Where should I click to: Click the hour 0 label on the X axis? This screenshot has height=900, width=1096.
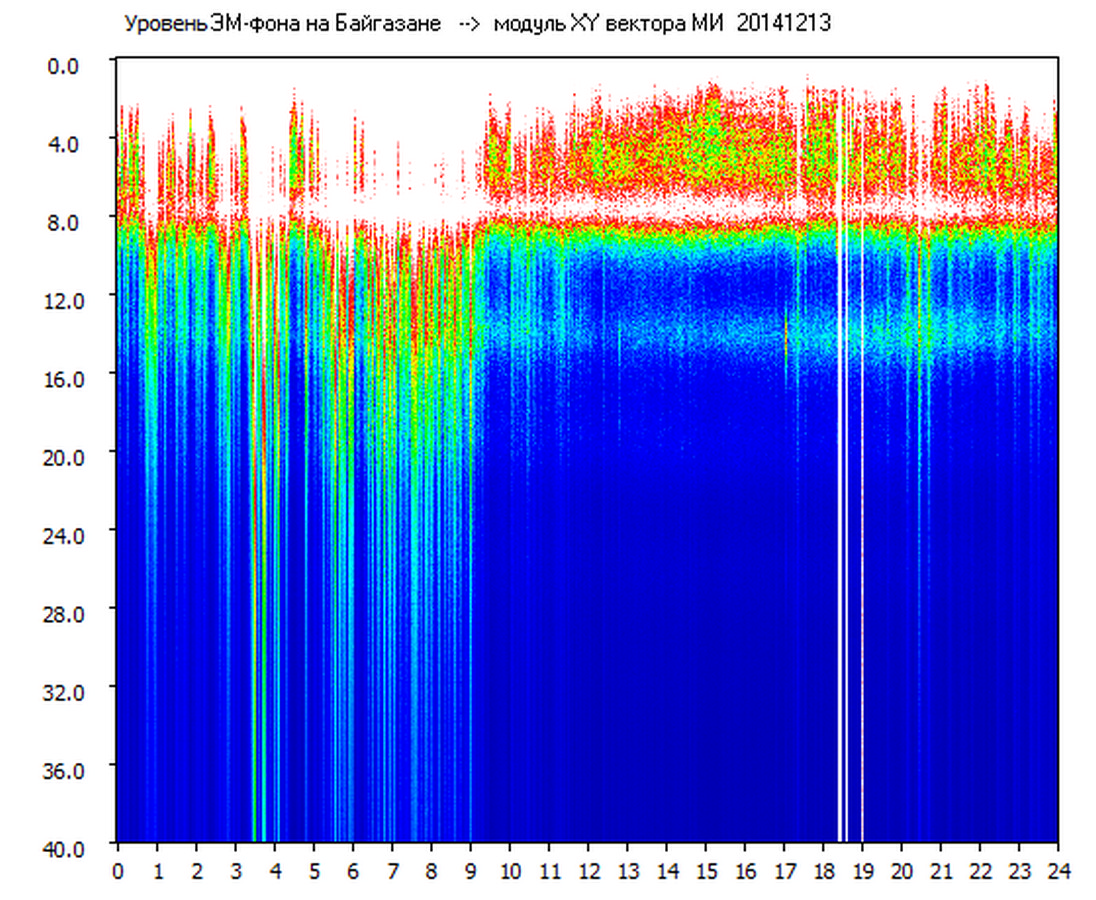[118, 870]
